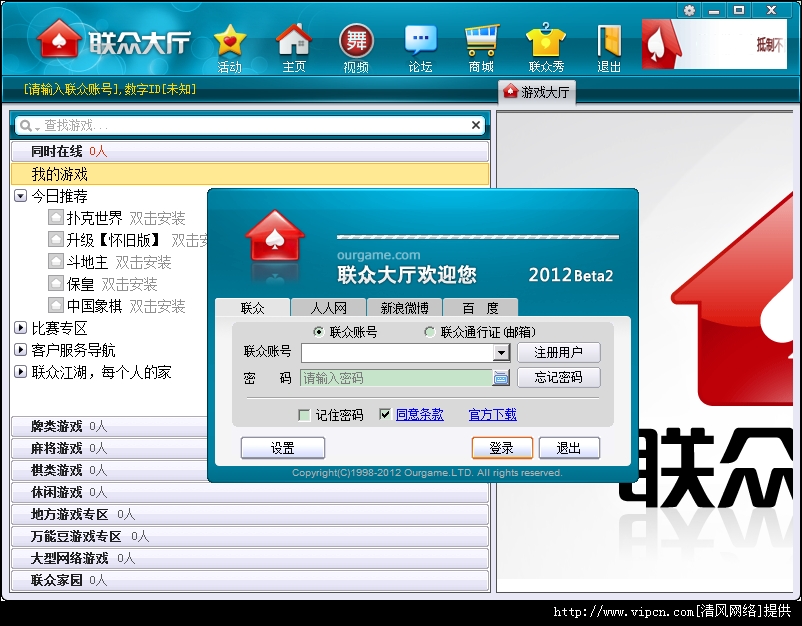Click the login progress bar
Viewport: 802px width, 626px height.
[478, 237]
